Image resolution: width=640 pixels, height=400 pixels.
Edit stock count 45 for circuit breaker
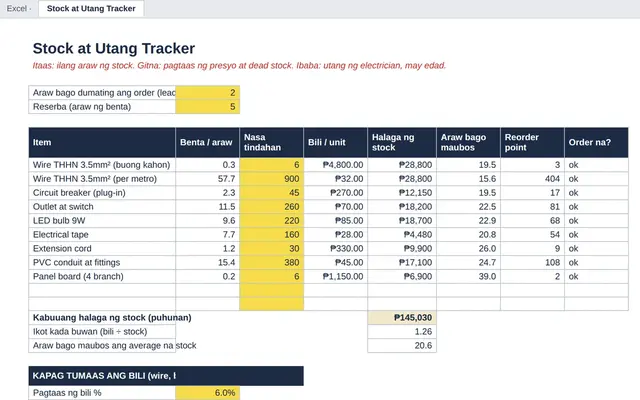point(271,193)
